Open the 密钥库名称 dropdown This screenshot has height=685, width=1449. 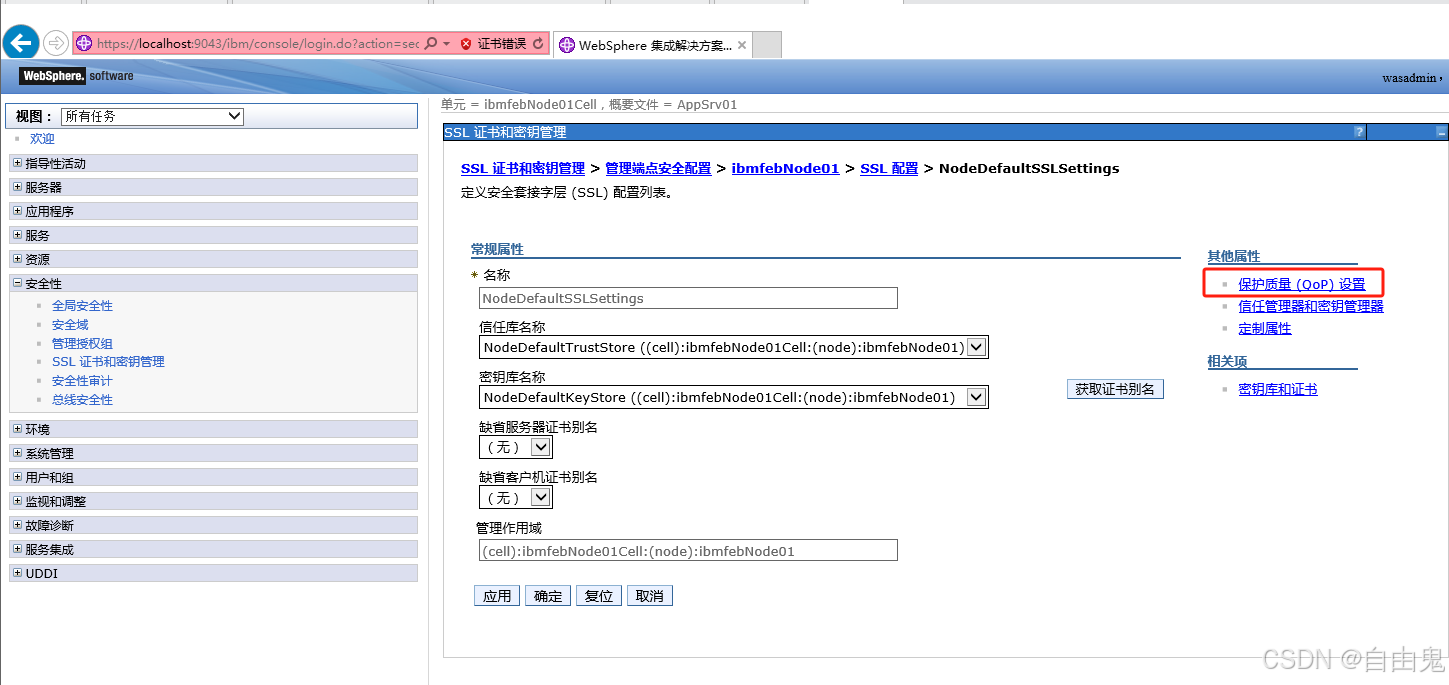point(734,397)
